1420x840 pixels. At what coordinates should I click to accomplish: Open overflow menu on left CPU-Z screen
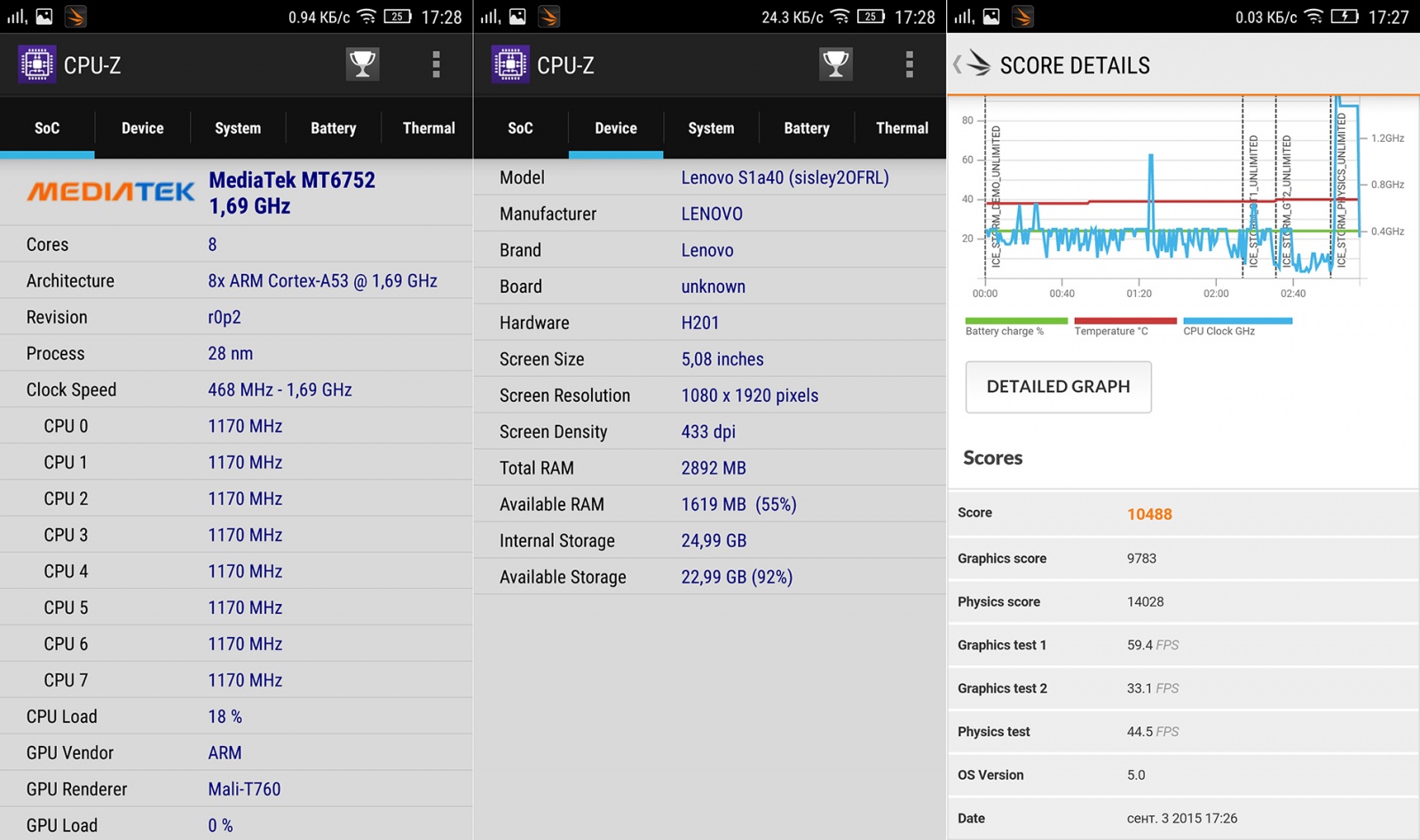pos(436,64)
